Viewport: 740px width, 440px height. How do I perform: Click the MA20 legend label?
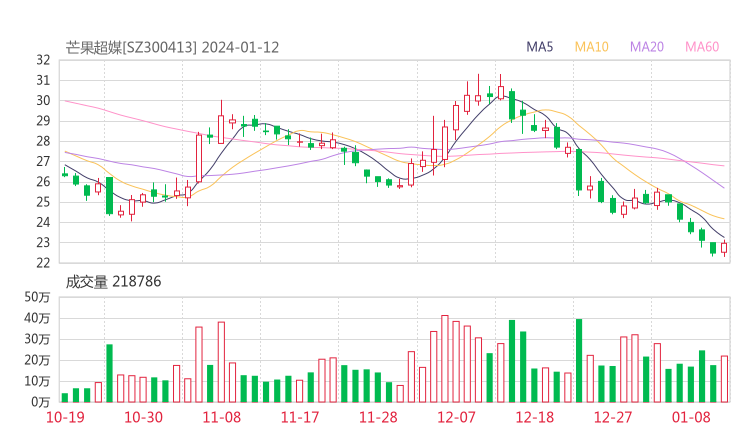coord(647,47)
